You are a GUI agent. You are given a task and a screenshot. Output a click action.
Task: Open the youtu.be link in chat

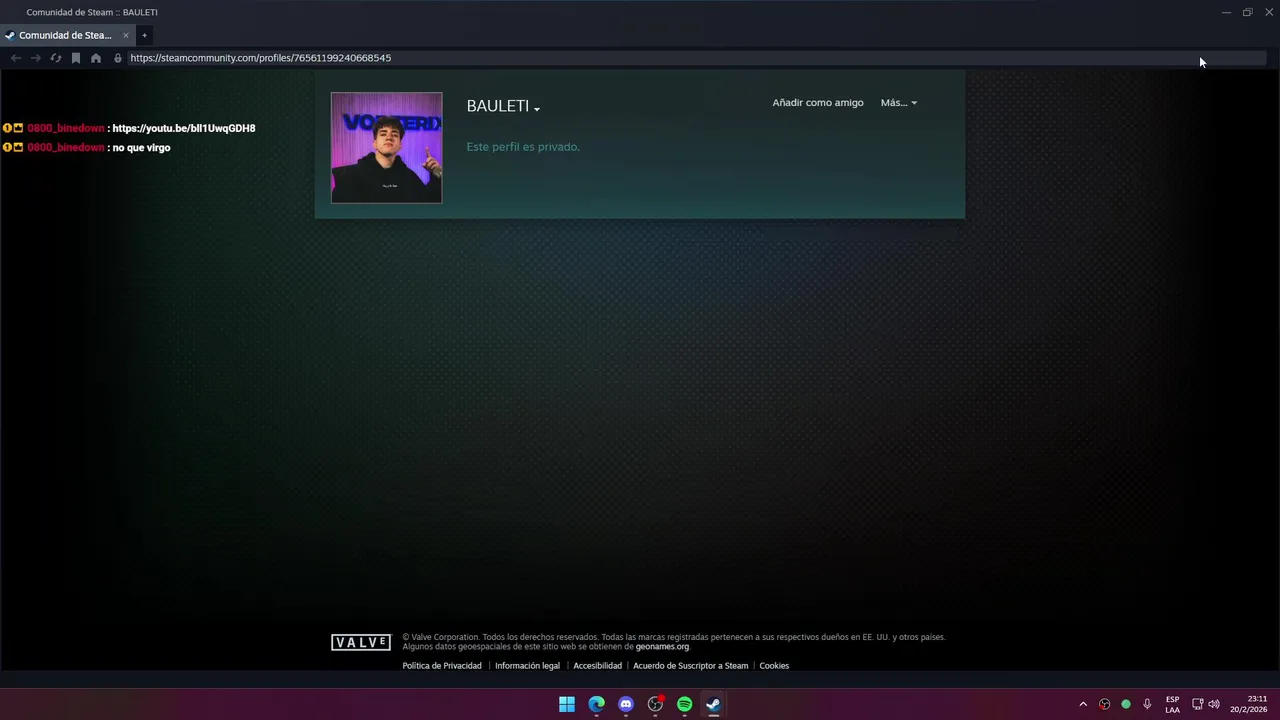[184, 128]
